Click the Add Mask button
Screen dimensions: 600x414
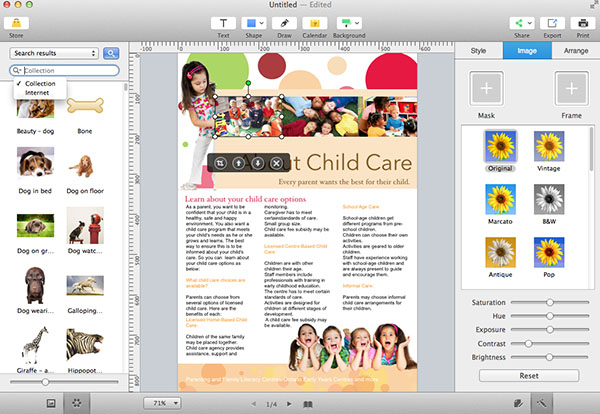point(488,89)
